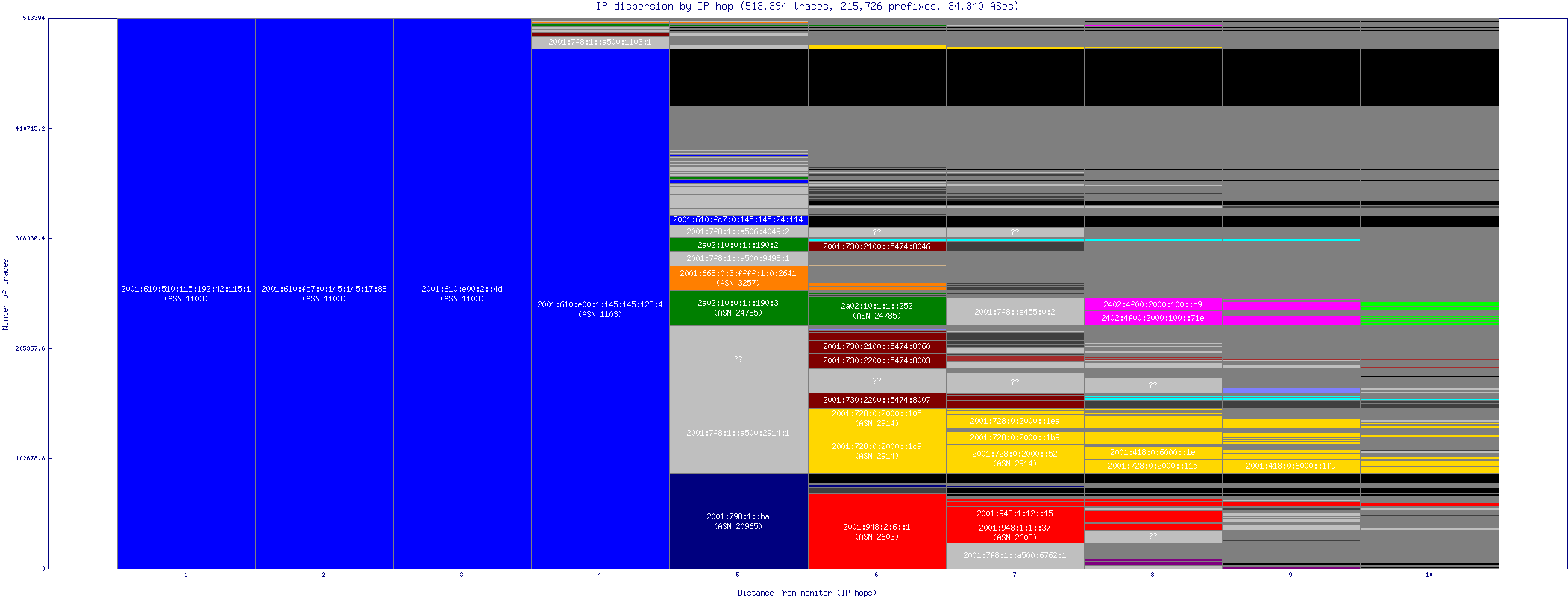Click the Number of traces axis label

click(6, 294)
